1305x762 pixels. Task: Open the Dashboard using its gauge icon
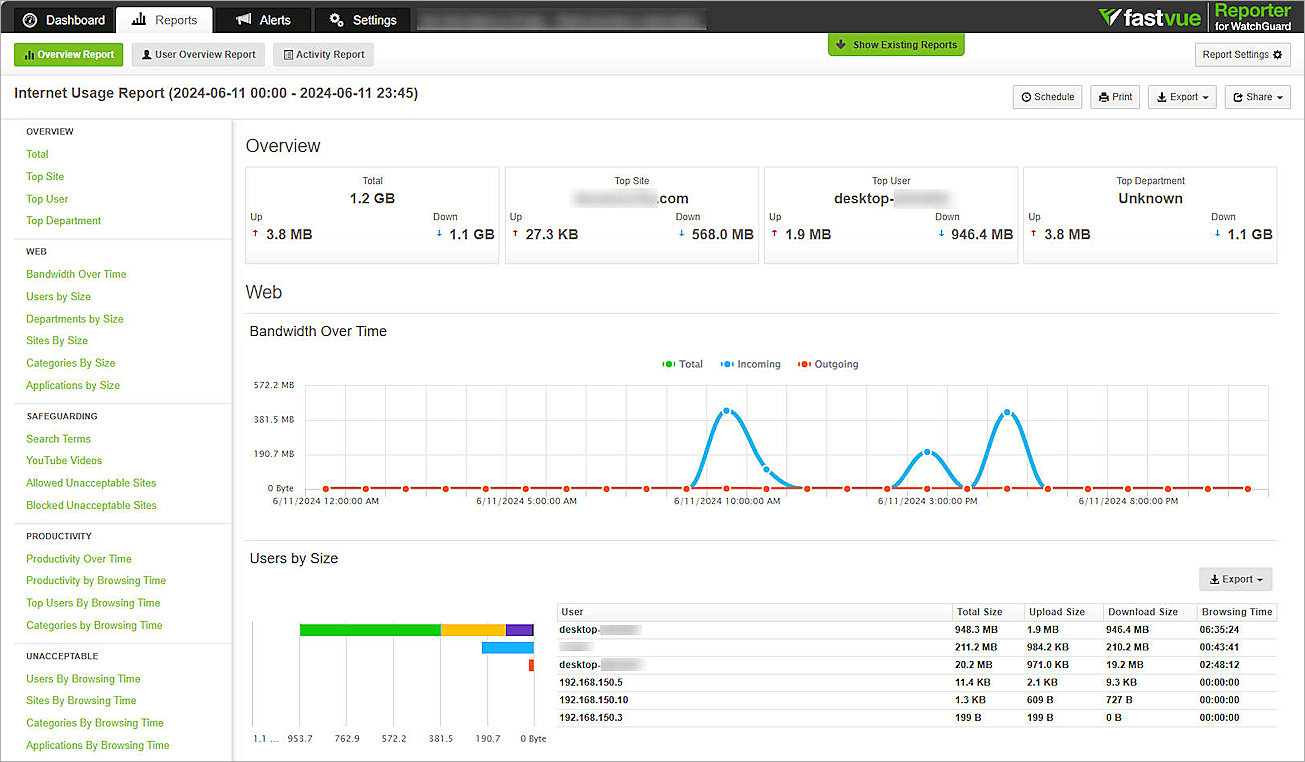coord(29,19)
